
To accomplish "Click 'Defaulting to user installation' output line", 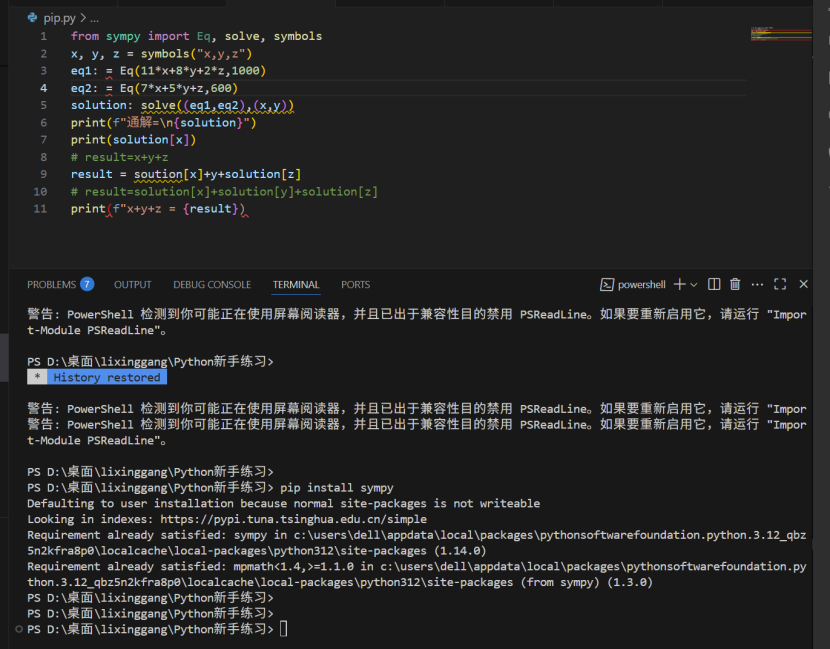I will click(284, 503).
